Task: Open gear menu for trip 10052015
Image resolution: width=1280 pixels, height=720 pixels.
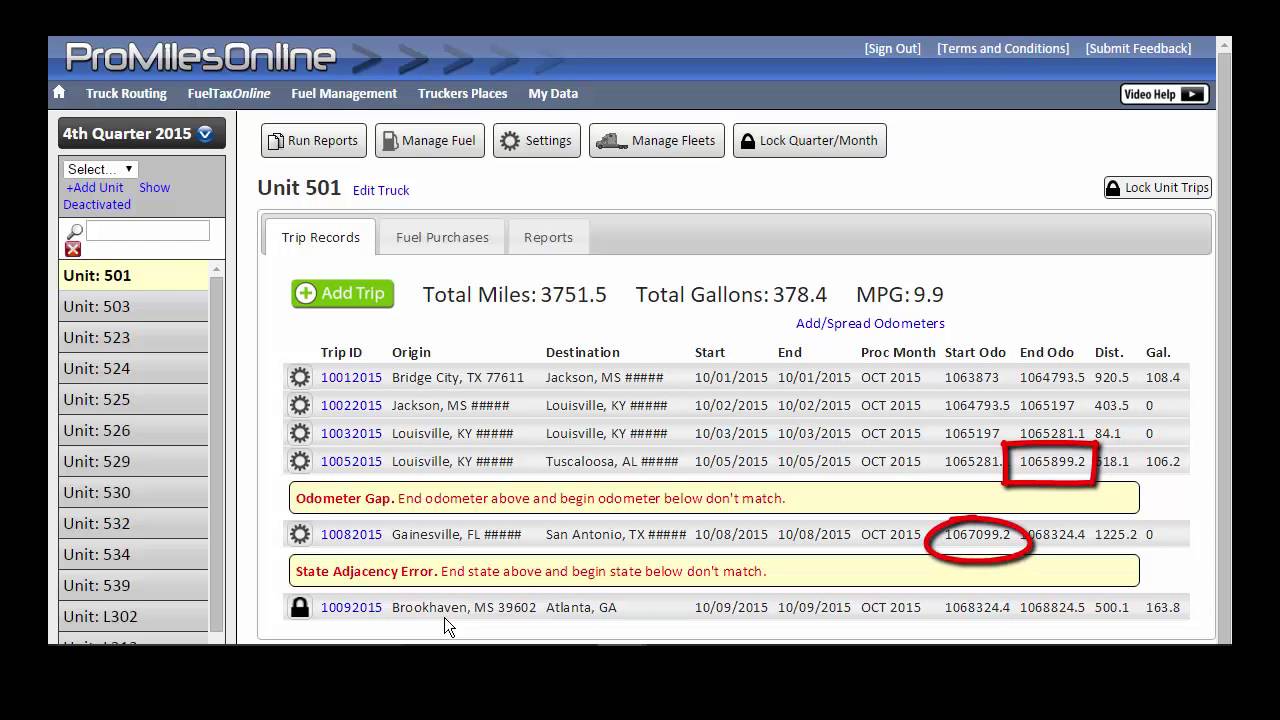Action: click(300, 461)
